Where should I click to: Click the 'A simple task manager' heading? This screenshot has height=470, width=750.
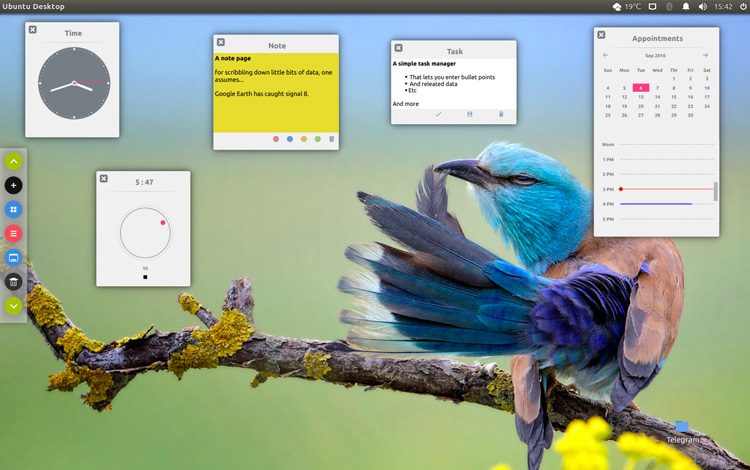[x=424, y=64]
